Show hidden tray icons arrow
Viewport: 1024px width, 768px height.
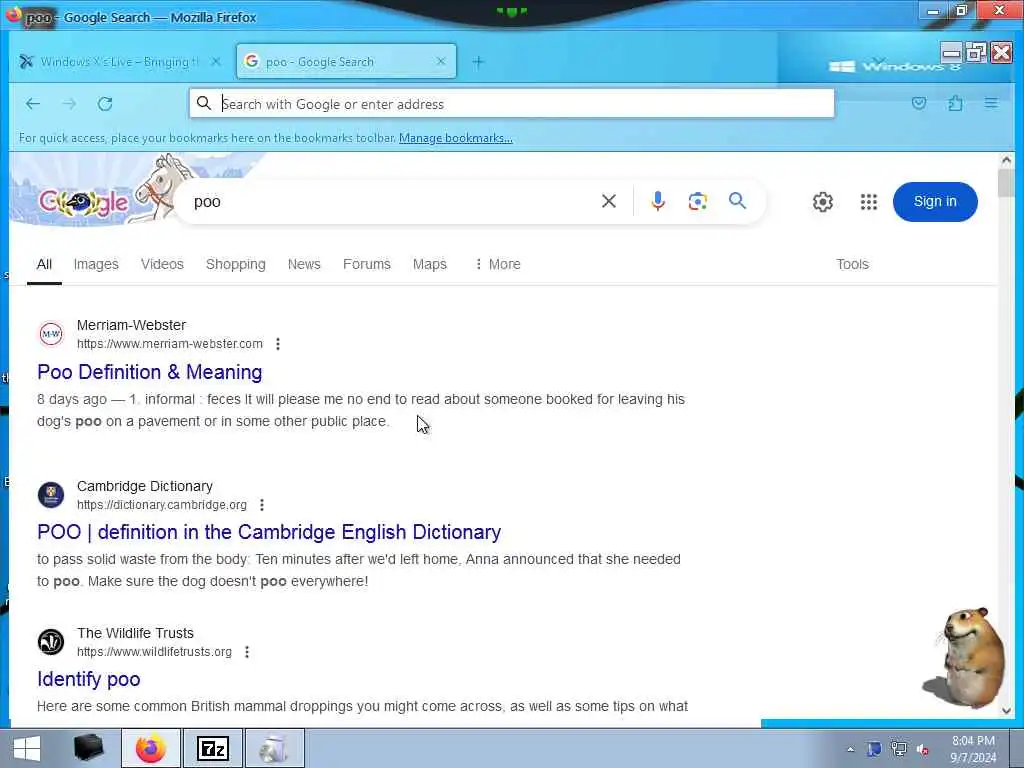[x=850, y=750]
